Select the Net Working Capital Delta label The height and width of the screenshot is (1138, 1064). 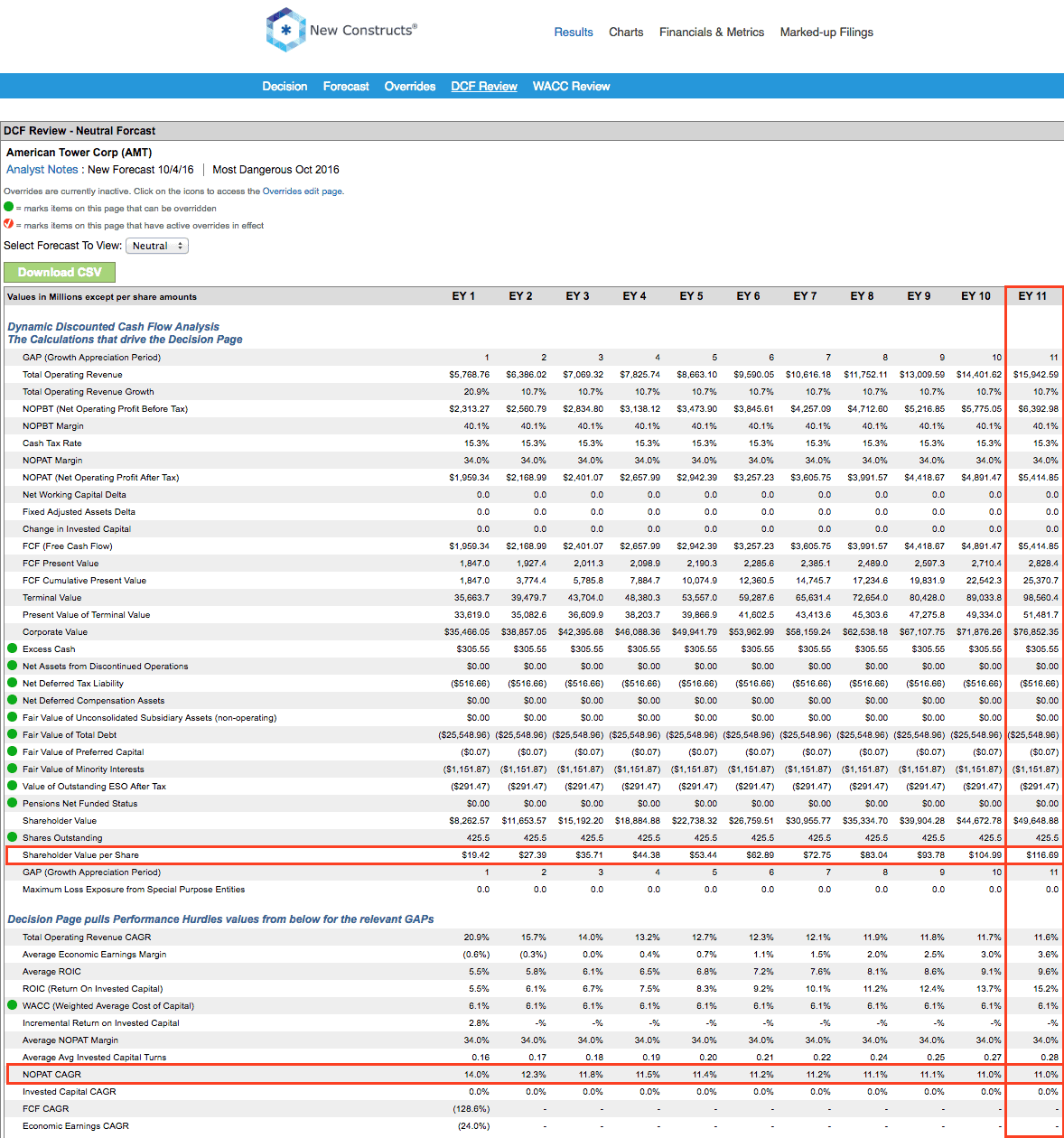point(74,495)
